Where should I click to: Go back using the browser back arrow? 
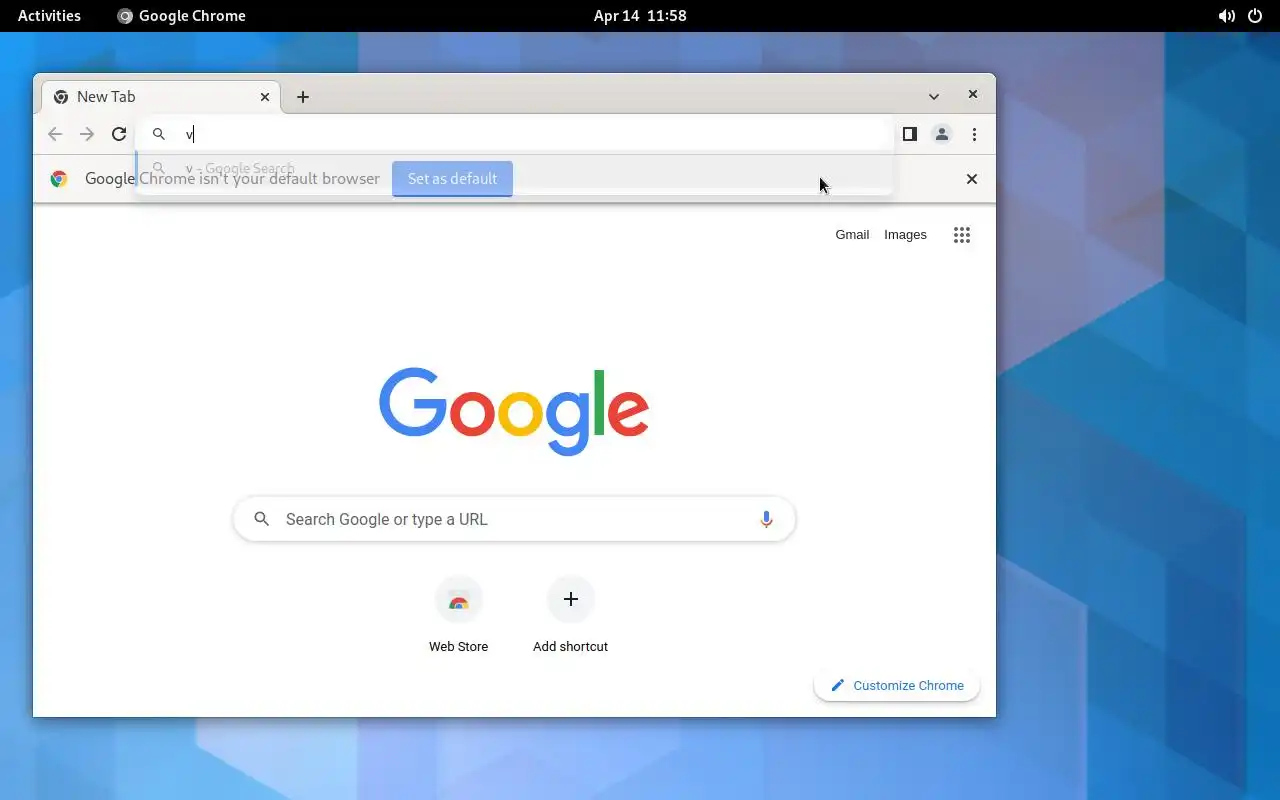point(55,134)
